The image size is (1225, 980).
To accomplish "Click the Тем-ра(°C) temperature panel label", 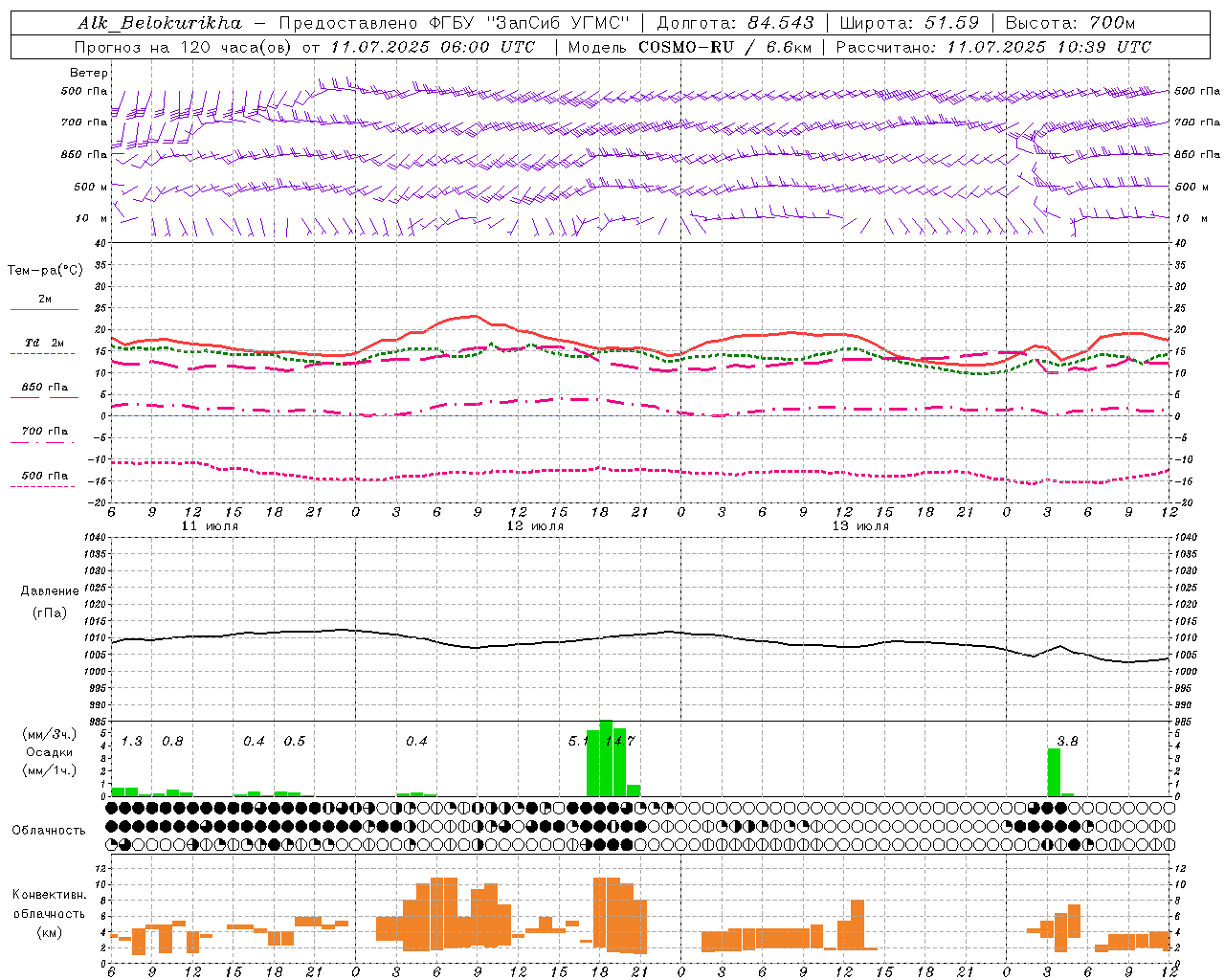I will click(45, 270).
